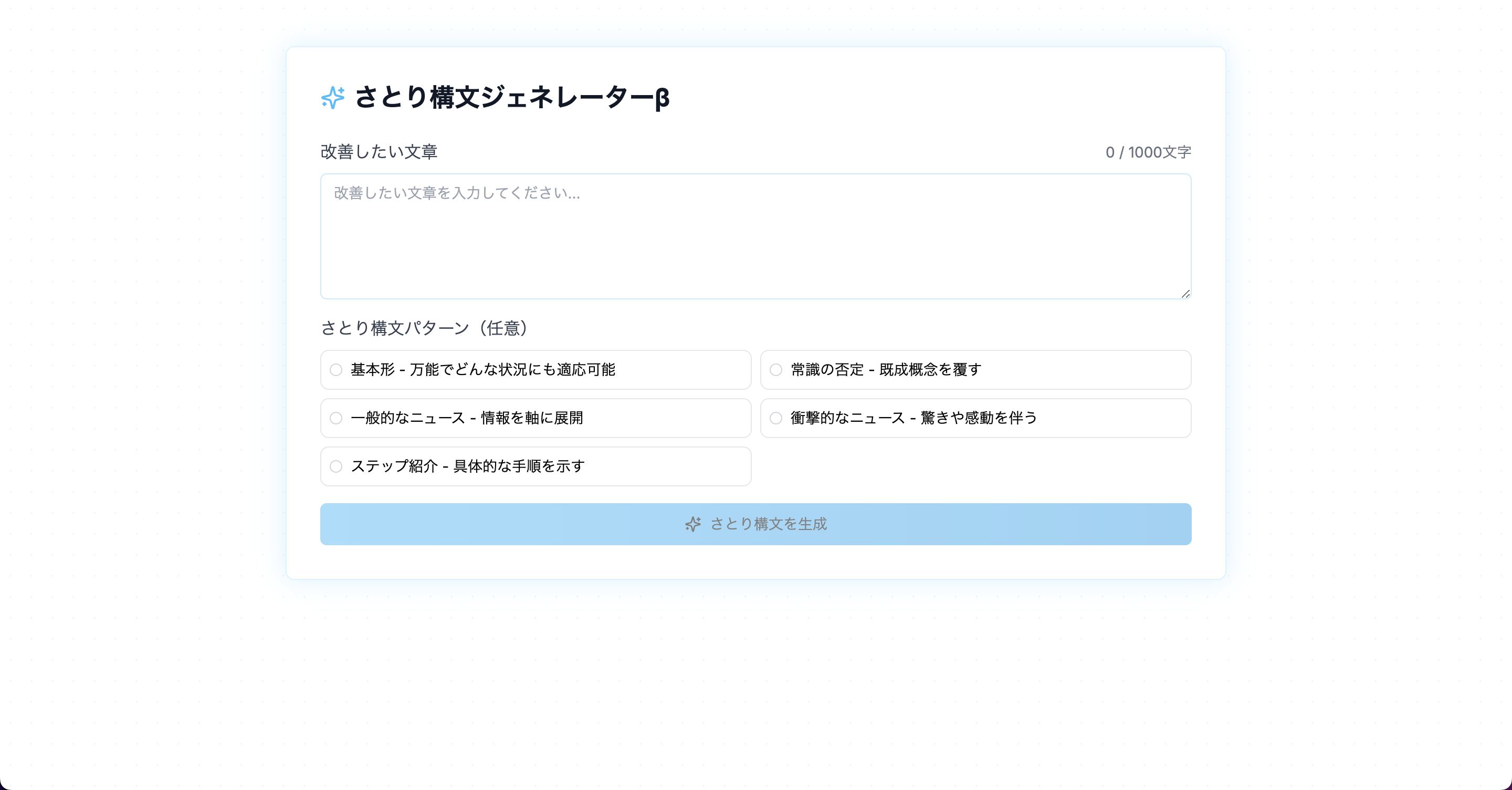Click the sparkle icon inside the generate button
Screen dimensions: 1512x790
pos(692,524)
